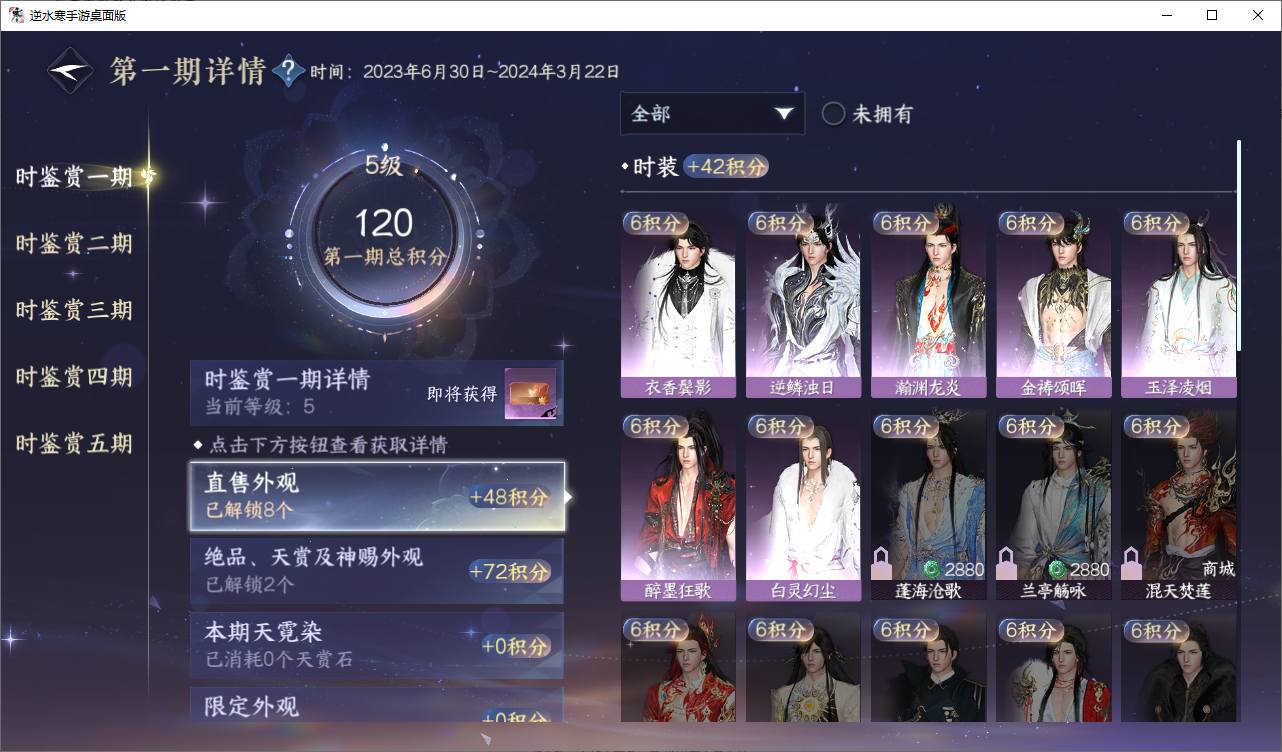
Task: Click the upcoming reward chest icon
Action: pos(530,394)
